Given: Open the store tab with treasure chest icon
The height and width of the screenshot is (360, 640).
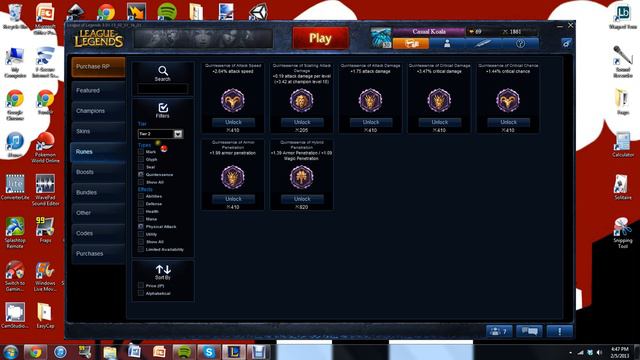Looking at the screenshot, I should pos(411,44).
